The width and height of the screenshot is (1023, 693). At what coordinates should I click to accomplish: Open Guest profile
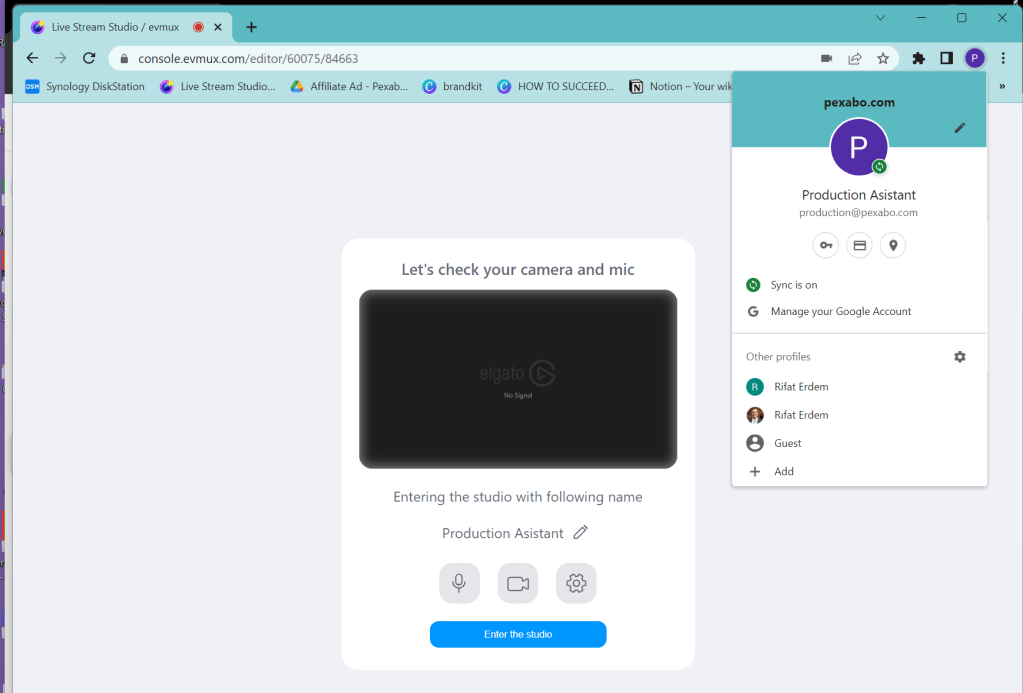tap(859, 443)
